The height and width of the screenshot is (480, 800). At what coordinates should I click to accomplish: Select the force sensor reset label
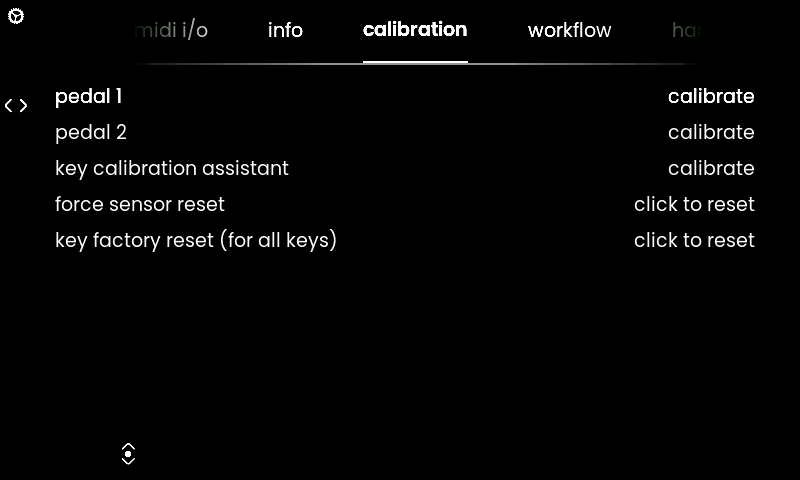point(140,204)
